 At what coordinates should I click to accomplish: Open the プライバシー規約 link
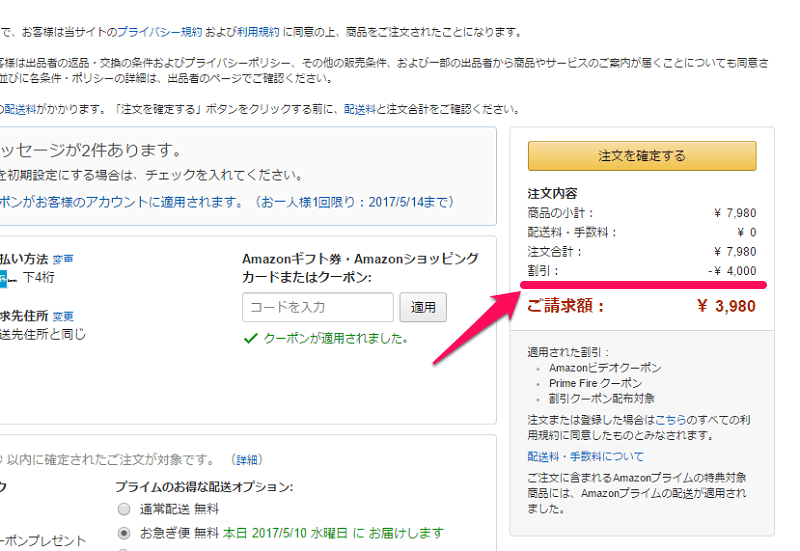(160, 32)
